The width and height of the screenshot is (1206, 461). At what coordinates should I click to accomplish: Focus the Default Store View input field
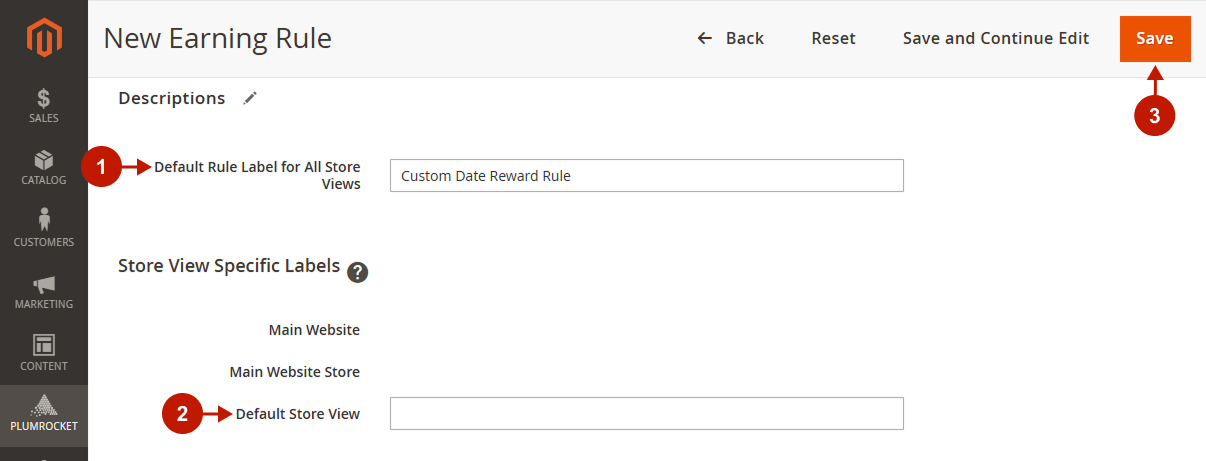pos(647,413)
